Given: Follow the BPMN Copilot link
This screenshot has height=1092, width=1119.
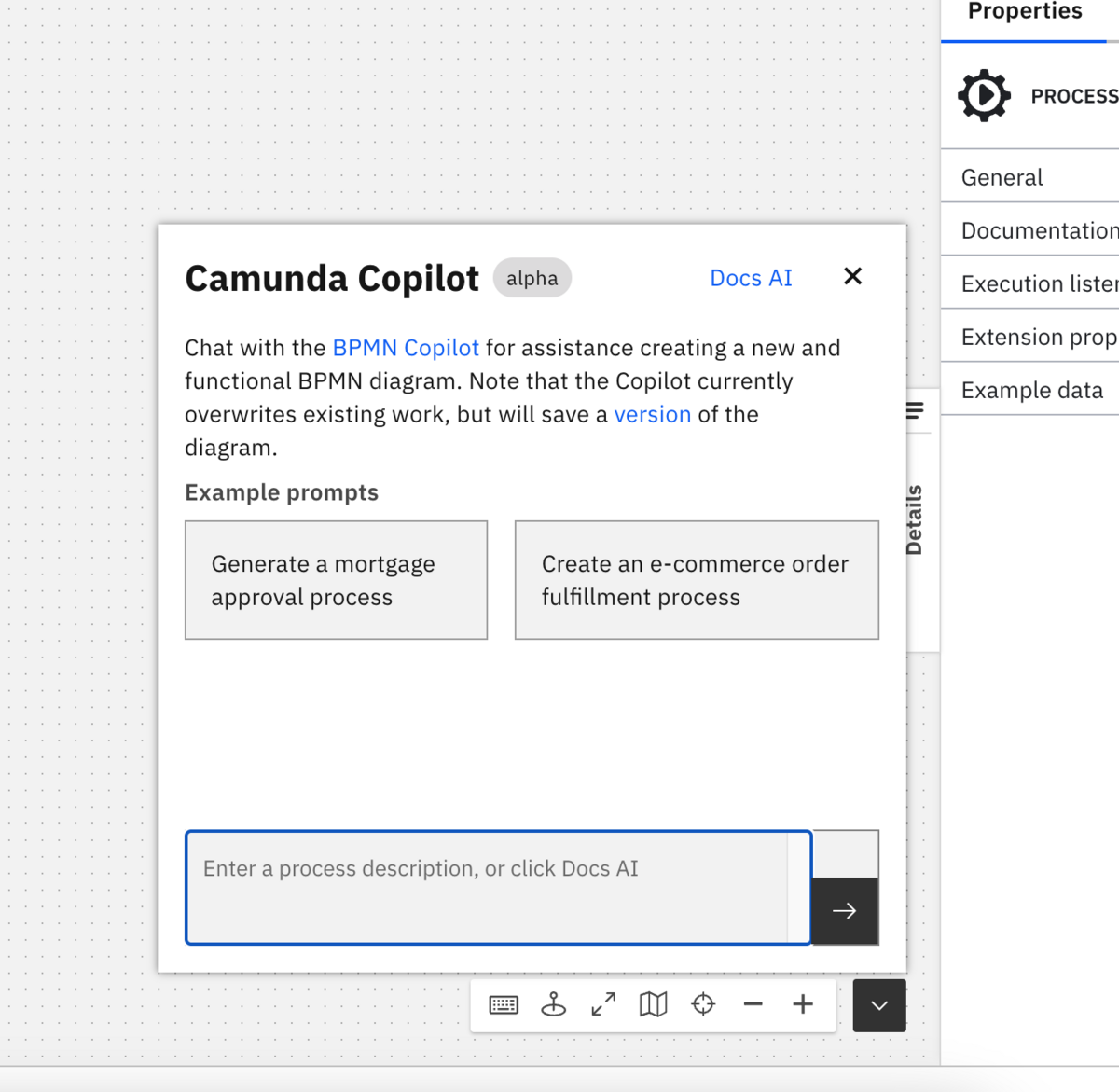Looking at the screenshot, I should click(406, 348).
